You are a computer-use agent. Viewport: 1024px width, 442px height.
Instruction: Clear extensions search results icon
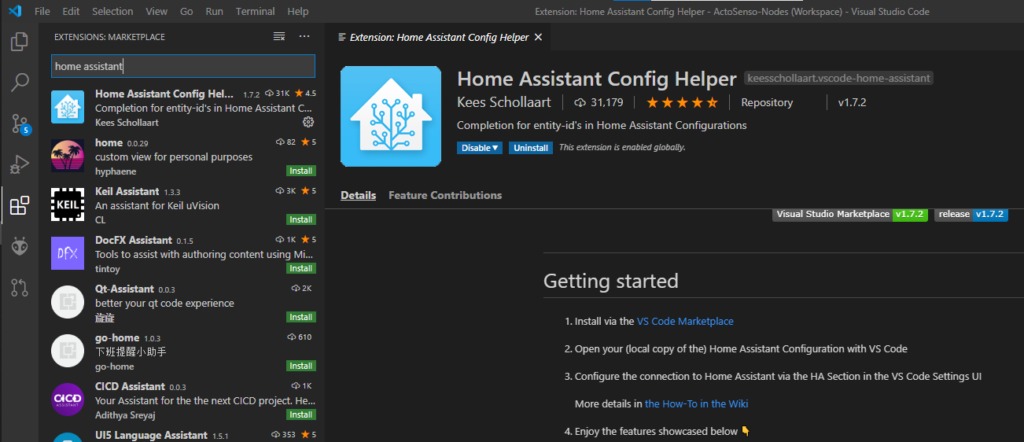pos(279,37)
